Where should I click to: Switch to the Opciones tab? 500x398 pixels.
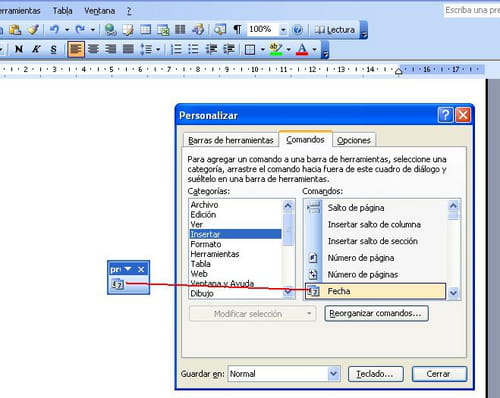tap(354, 140)
